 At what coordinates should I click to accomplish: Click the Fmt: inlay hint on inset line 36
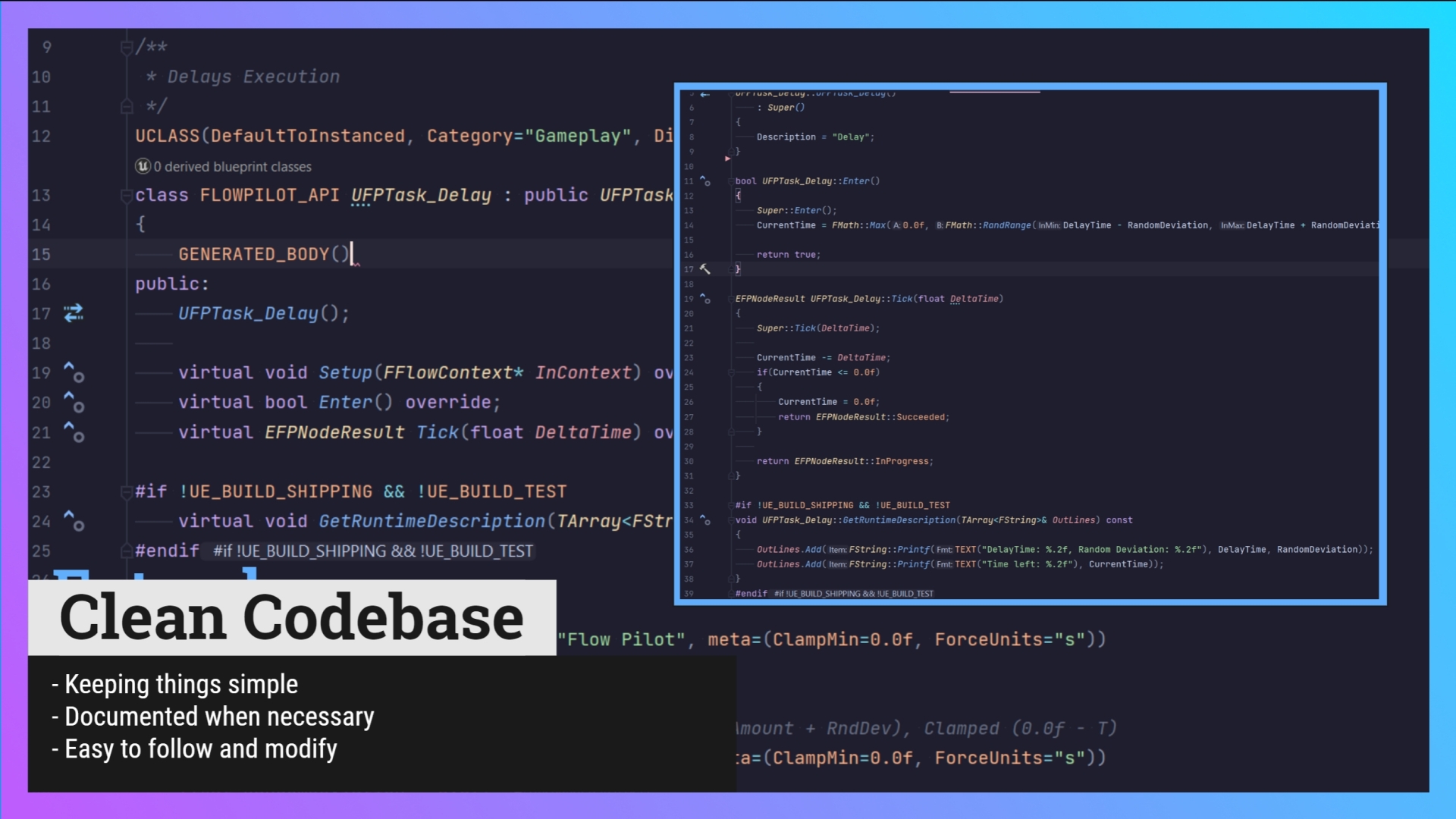pos(944,550)
